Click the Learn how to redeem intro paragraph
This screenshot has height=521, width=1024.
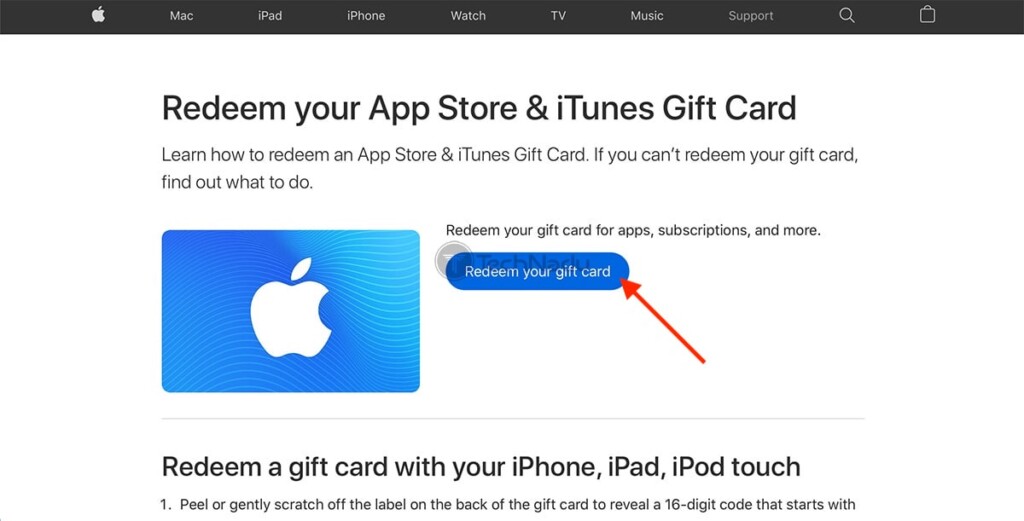[509, 168]
